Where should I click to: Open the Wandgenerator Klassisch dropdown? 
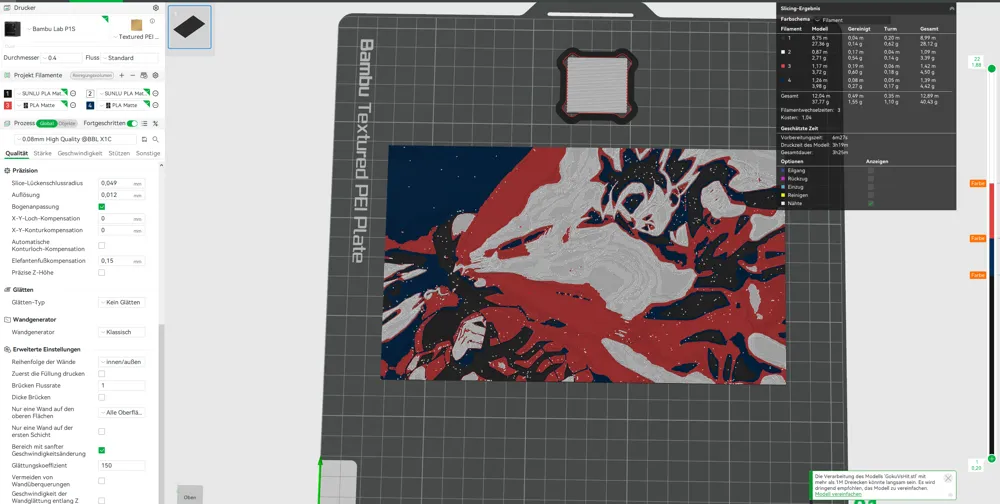122,332
